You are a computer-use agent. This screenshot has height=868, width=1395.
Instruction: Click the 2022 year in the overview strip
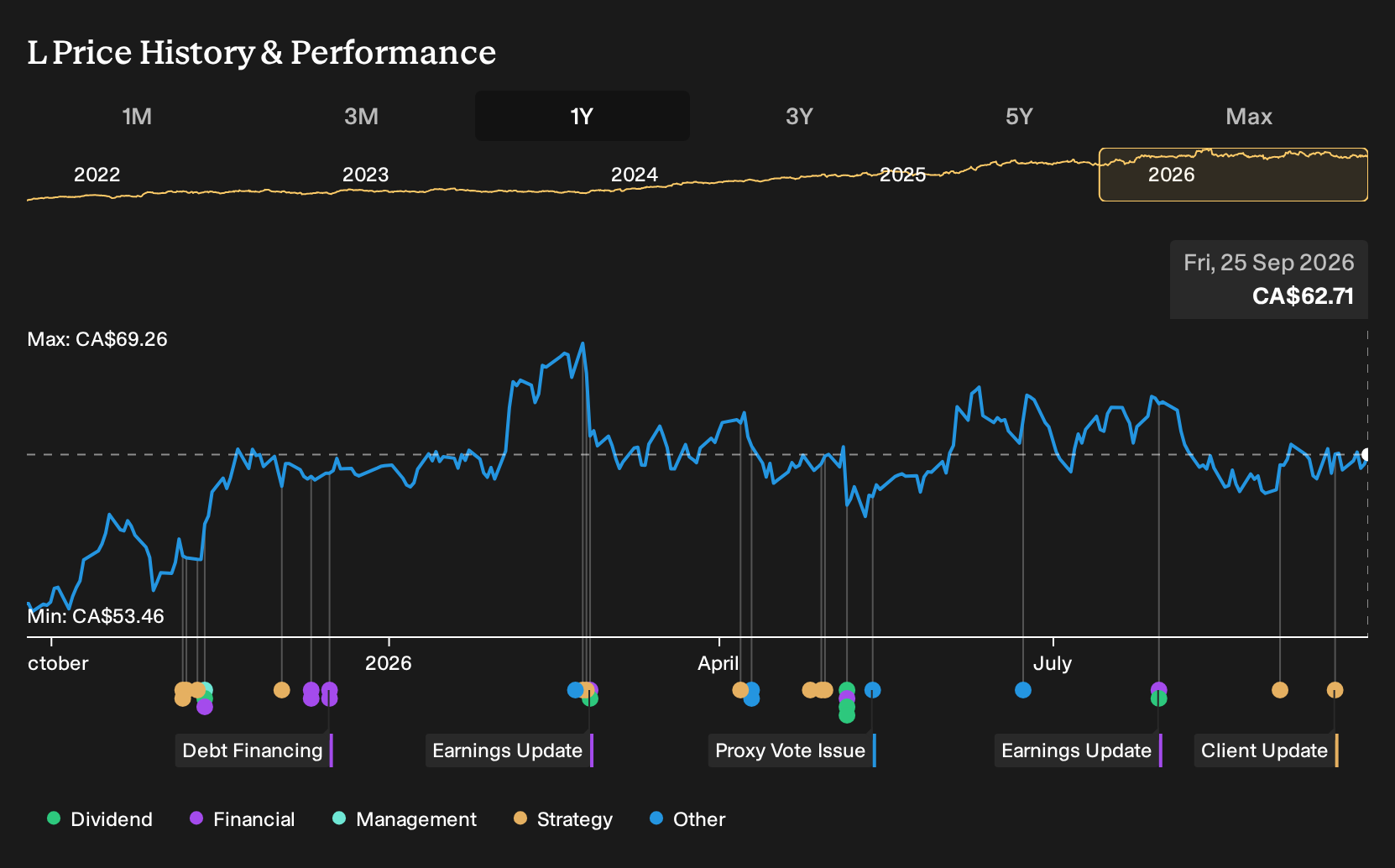tap(97, 175)
